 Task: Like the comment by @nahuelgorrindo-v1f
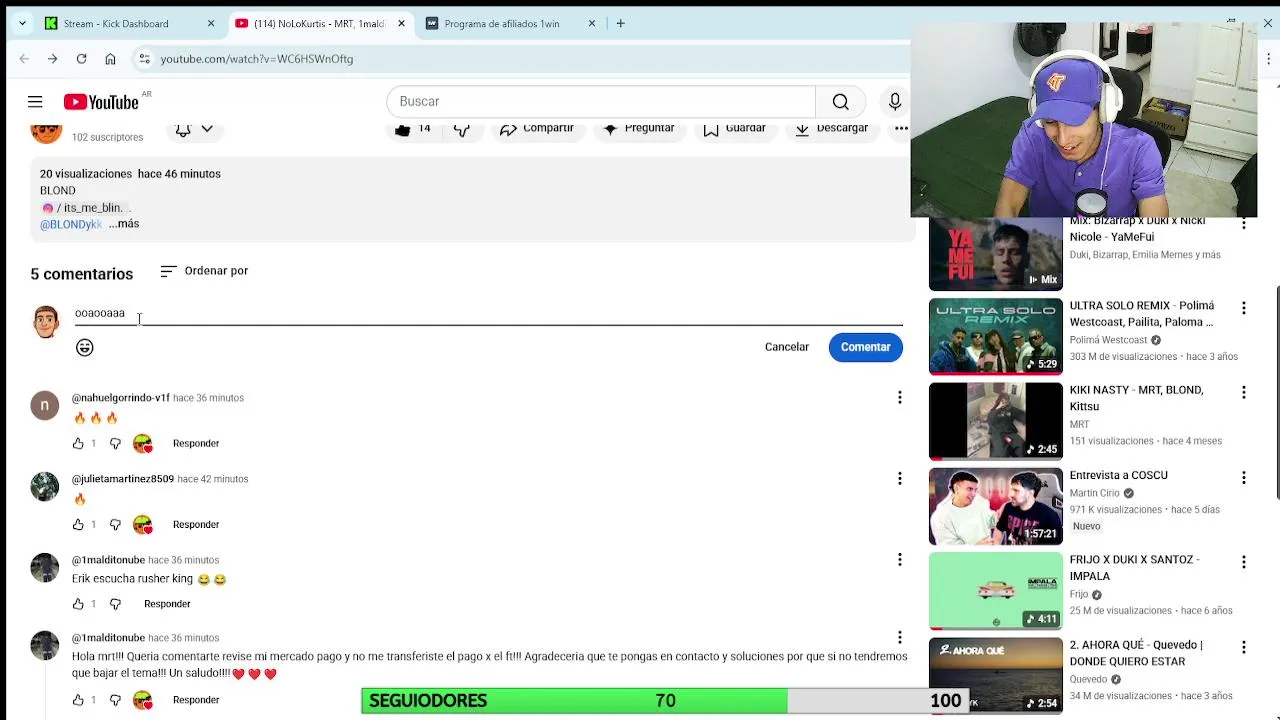point(78,443)
